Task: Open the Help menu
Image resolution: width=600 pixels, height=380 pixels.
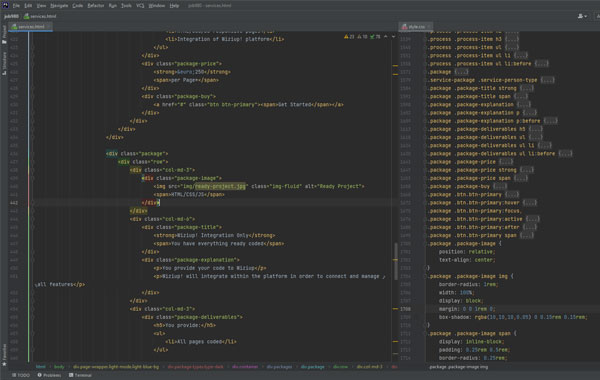Action: click(x=174, y=6)
